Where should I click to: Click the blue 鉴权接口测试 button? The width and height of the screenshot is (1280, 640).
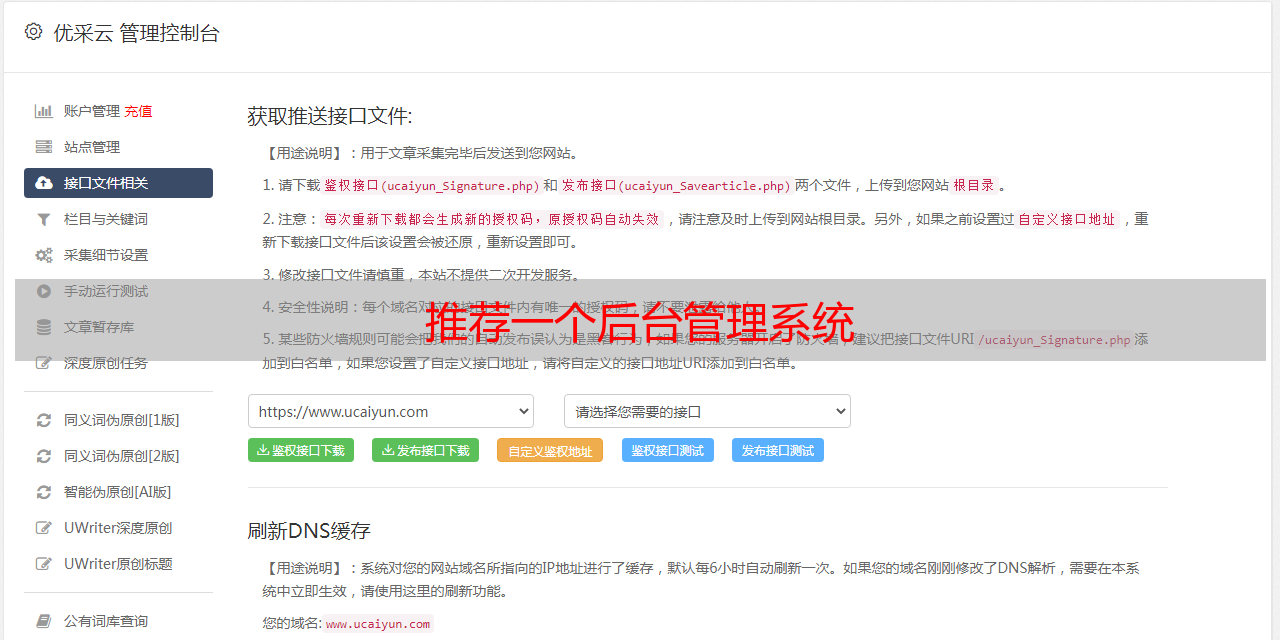pyautogui.click(x=667, y=451)
